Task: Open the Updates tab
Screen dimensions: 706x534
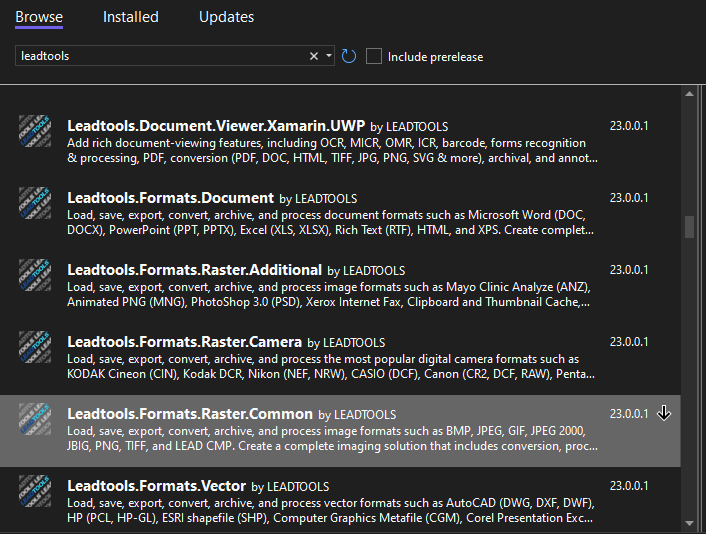Action: point(226,17)
